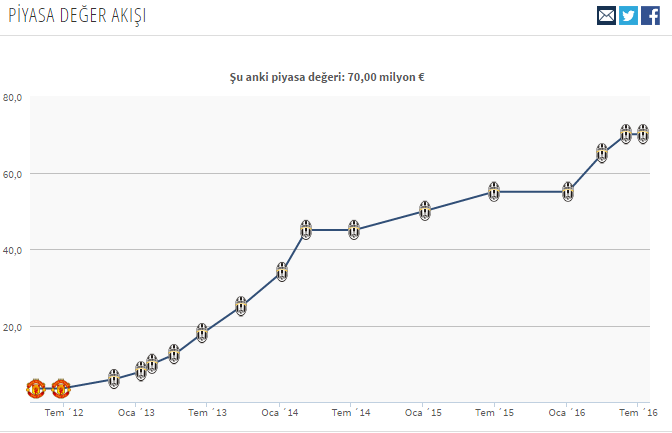Share chart via the Twitter icon

[628, 15]
